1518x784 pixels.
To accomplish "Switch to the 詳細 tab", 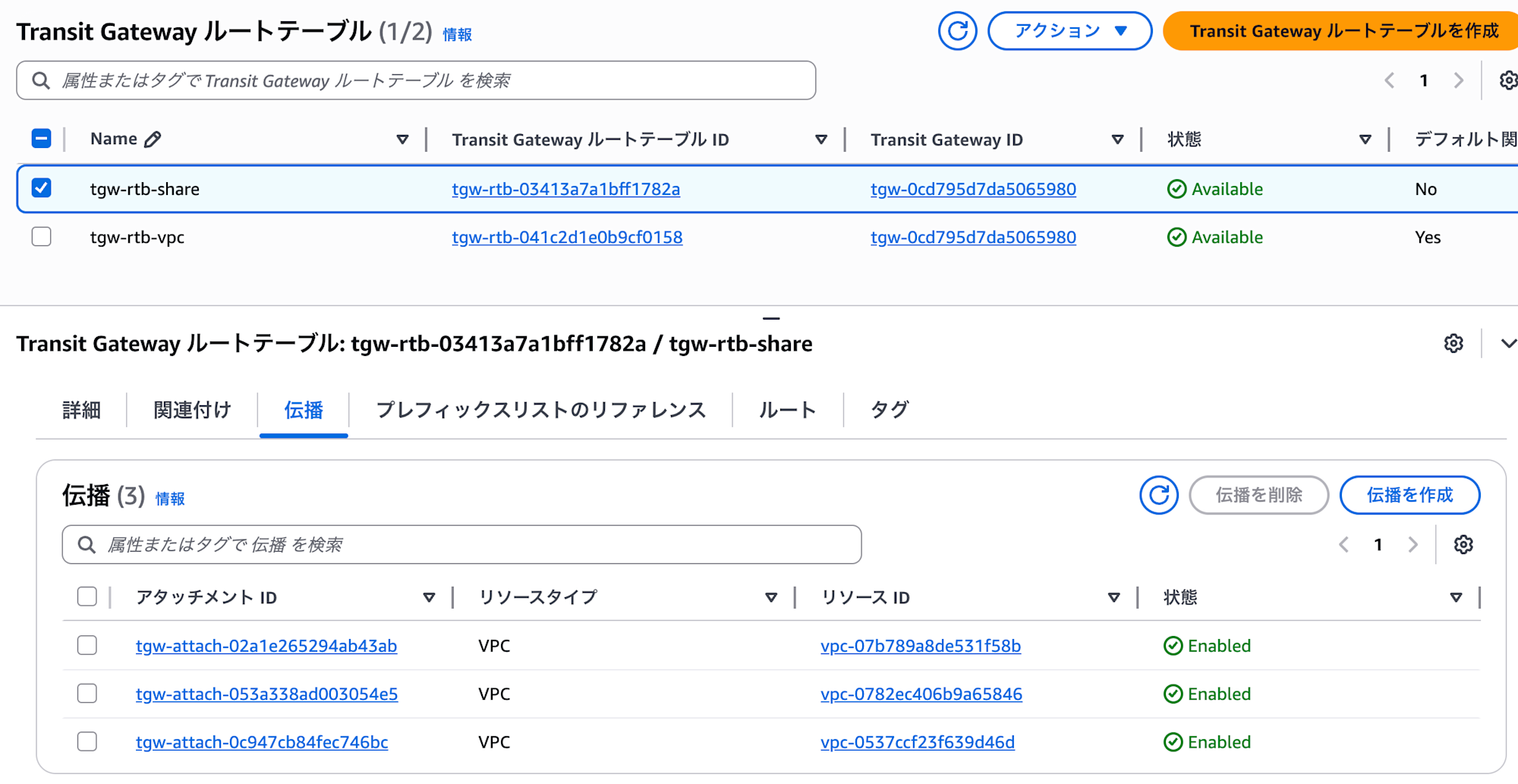I will (x=81, y=411).
